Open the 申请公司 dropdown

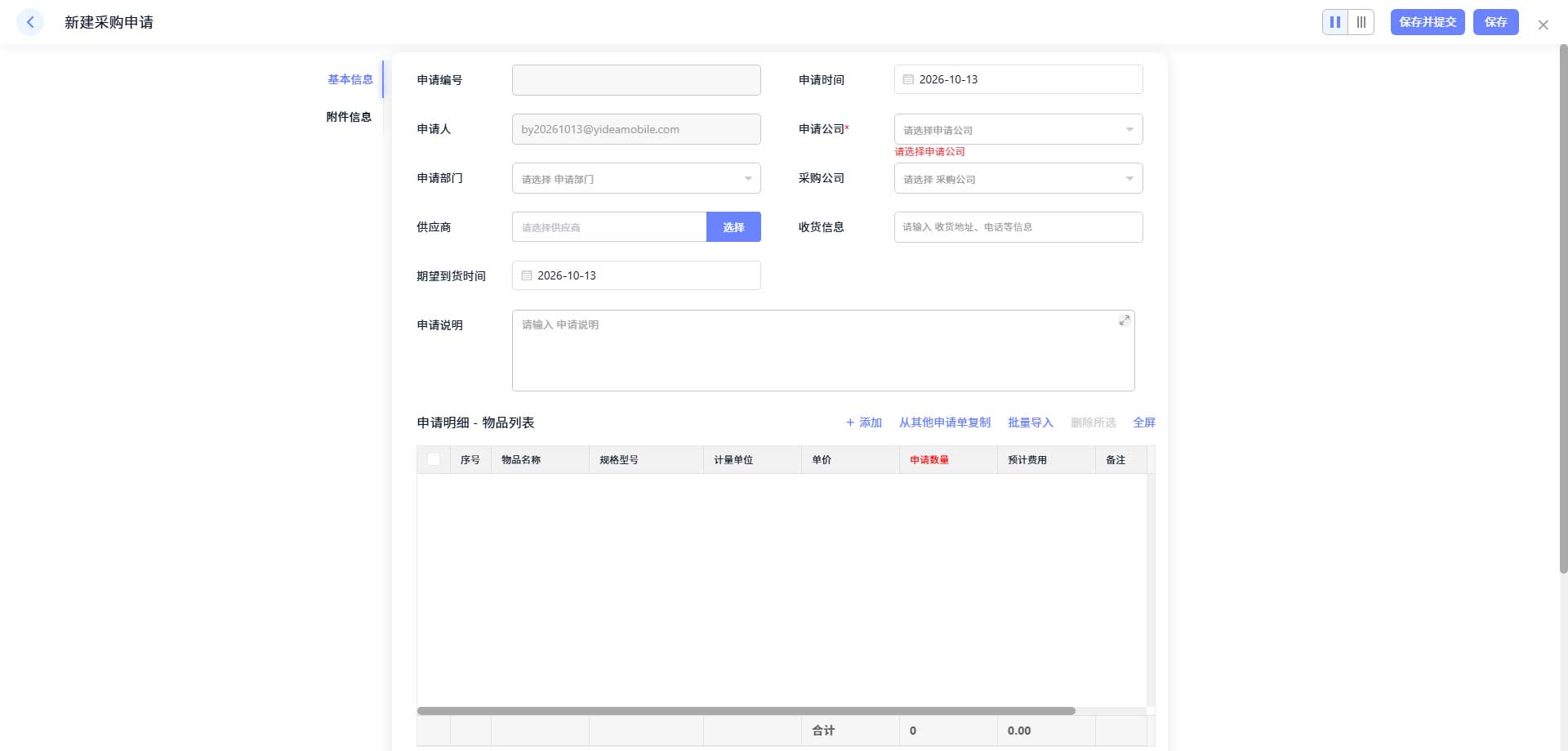(1018, 129)
